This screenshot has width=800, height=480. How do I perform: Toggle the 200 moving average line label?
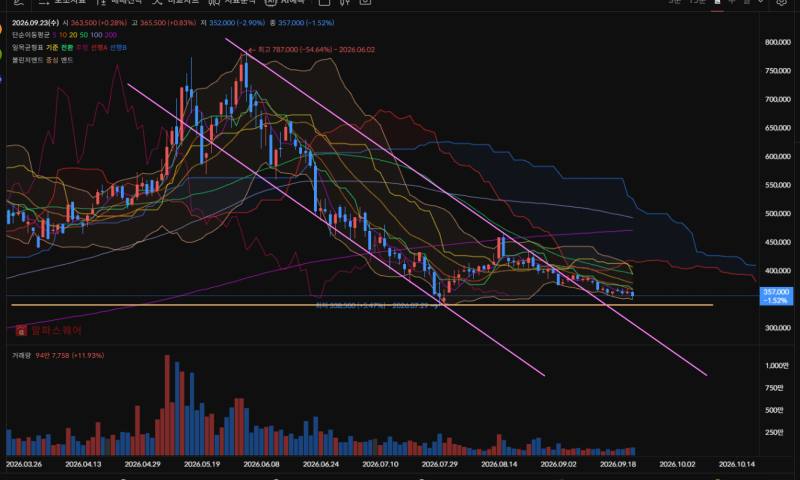(x=111, y=35)
